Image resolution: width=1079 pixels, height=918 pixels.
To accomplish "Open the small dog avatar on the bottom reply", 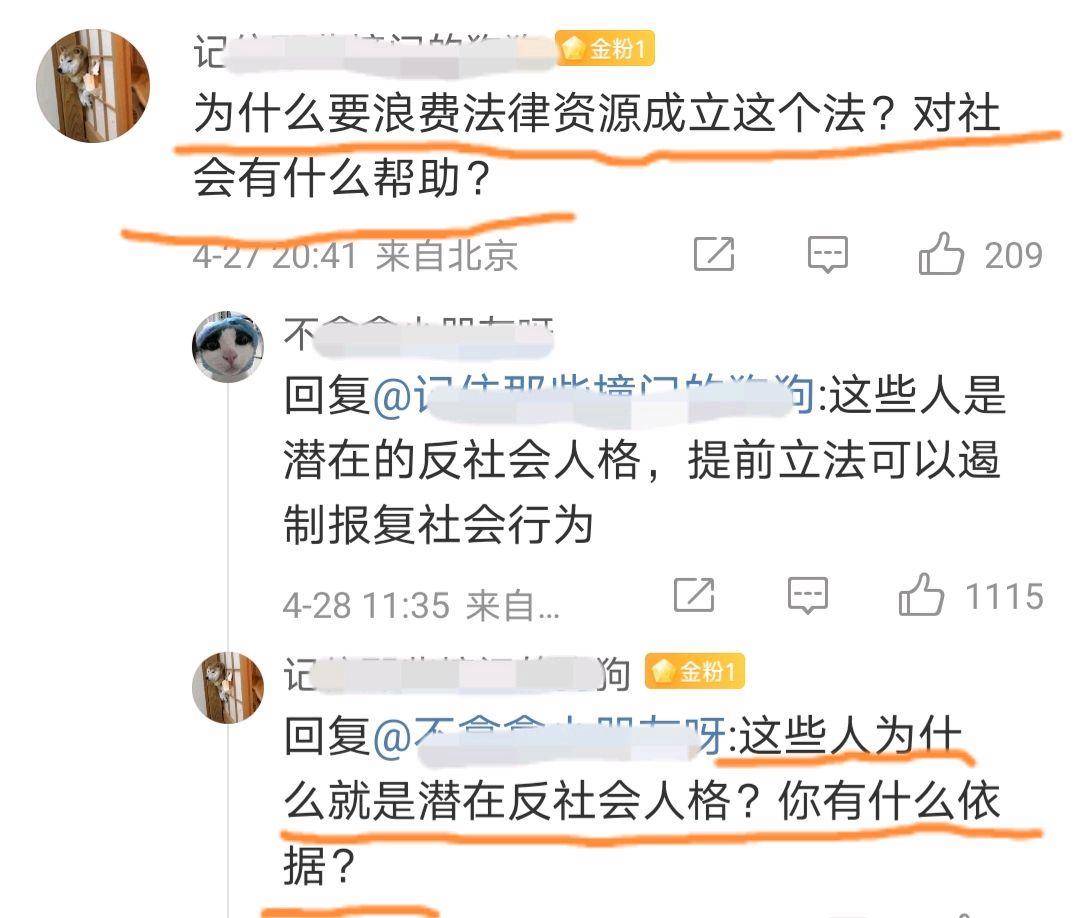I will pyautogui.click(x=228, y=687).
